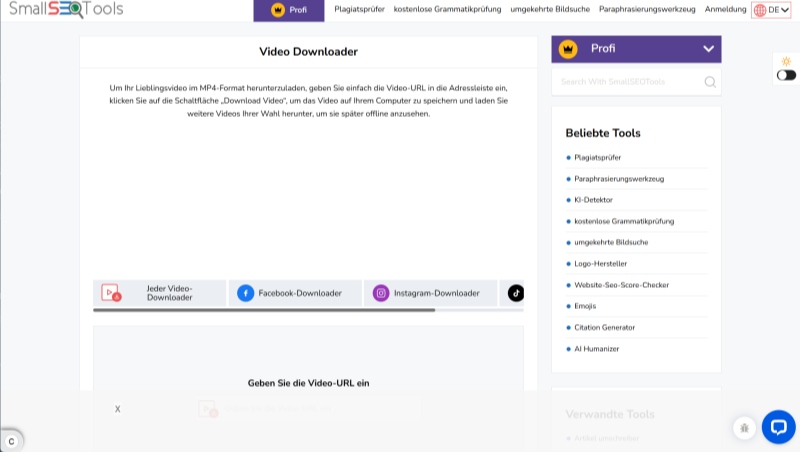
Task: Click the Facebook icon in downloader tabs
Action: (245, 293)
